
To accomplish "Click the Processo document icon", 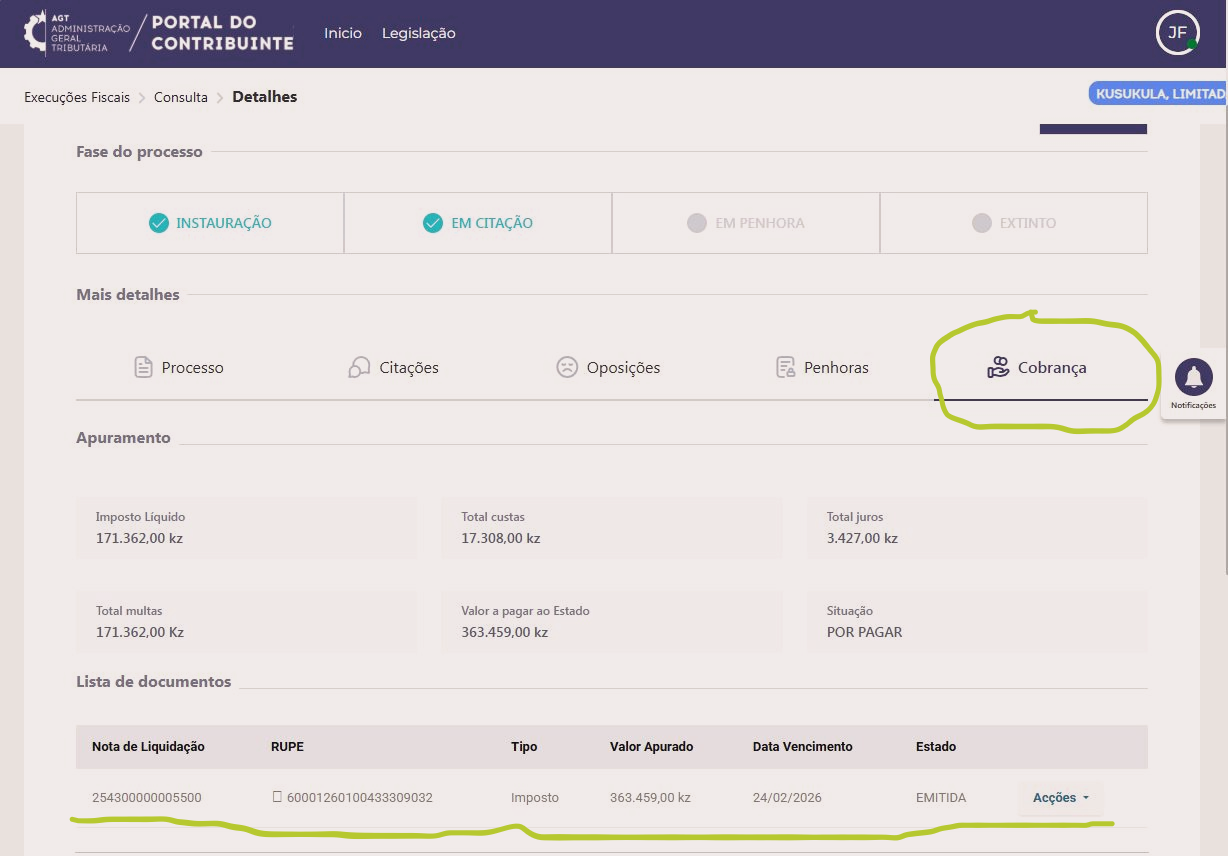I will point(143,367).
